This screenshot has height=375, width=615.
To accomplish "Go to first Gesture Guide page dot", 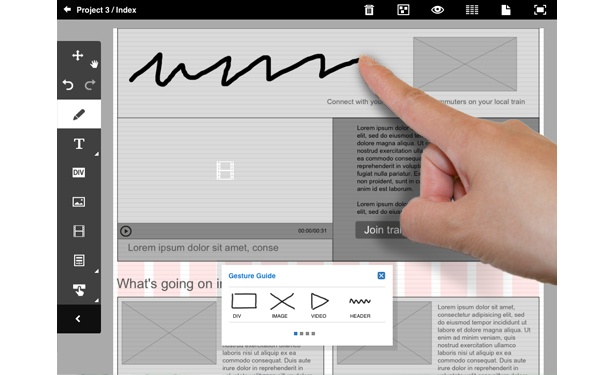I will [295, 333].
